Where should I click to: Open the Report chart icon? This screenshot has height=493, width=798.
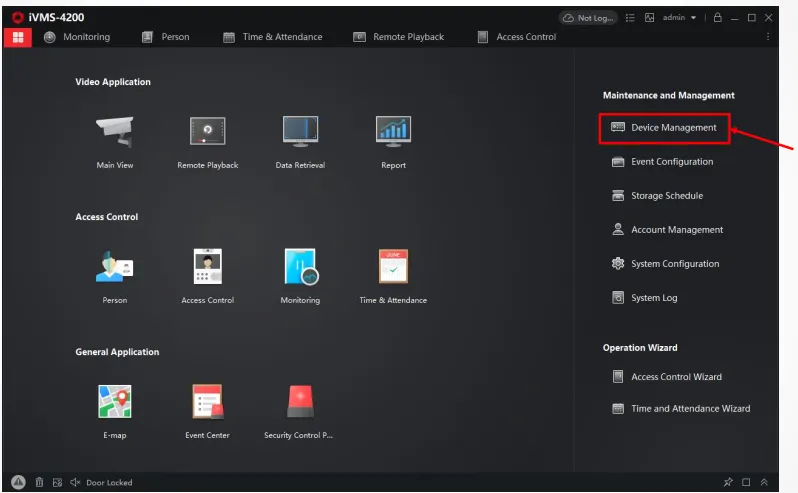coord(393,132)
